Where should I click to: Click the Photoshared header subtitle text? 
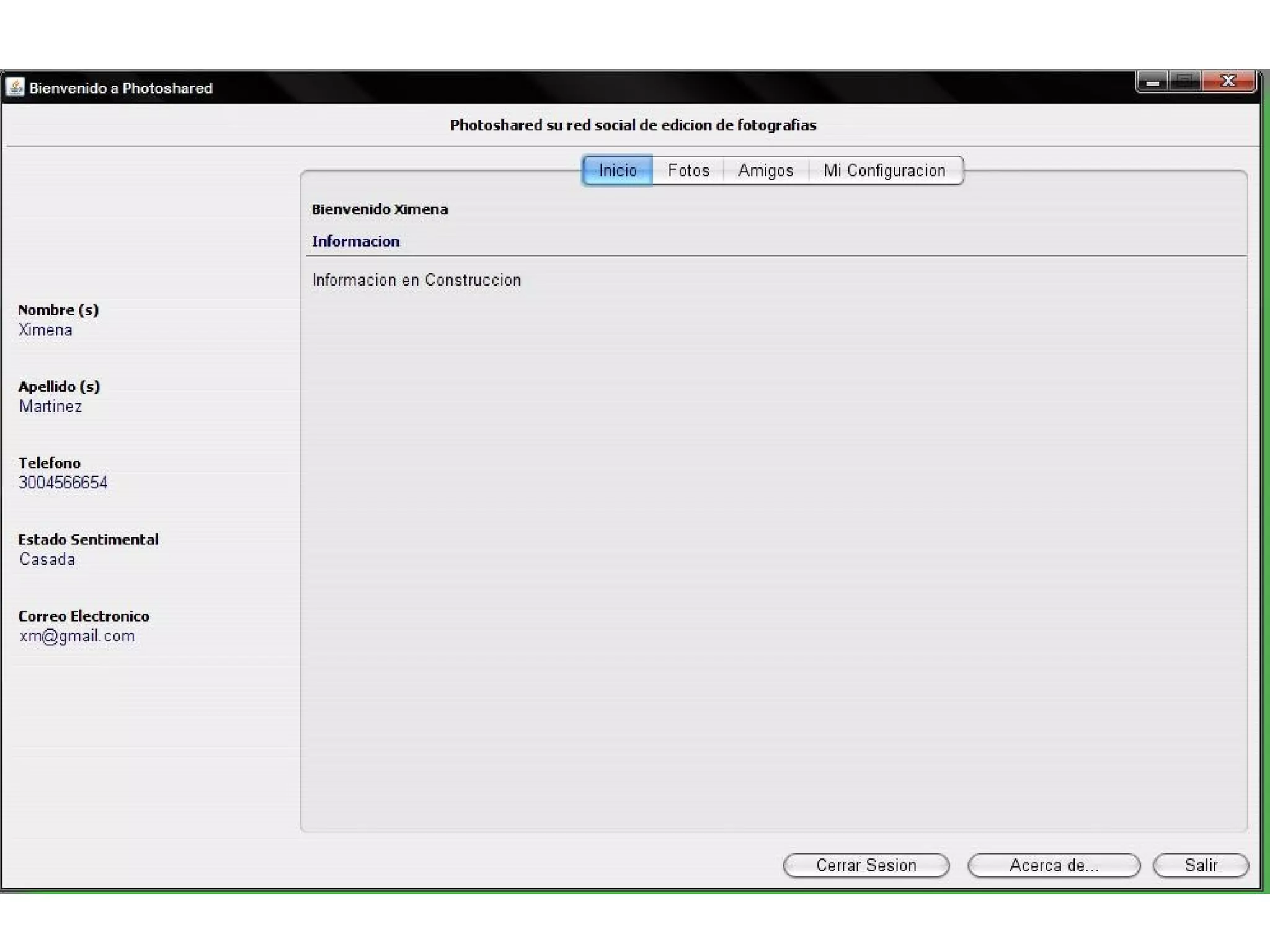[x=633, y=125]
